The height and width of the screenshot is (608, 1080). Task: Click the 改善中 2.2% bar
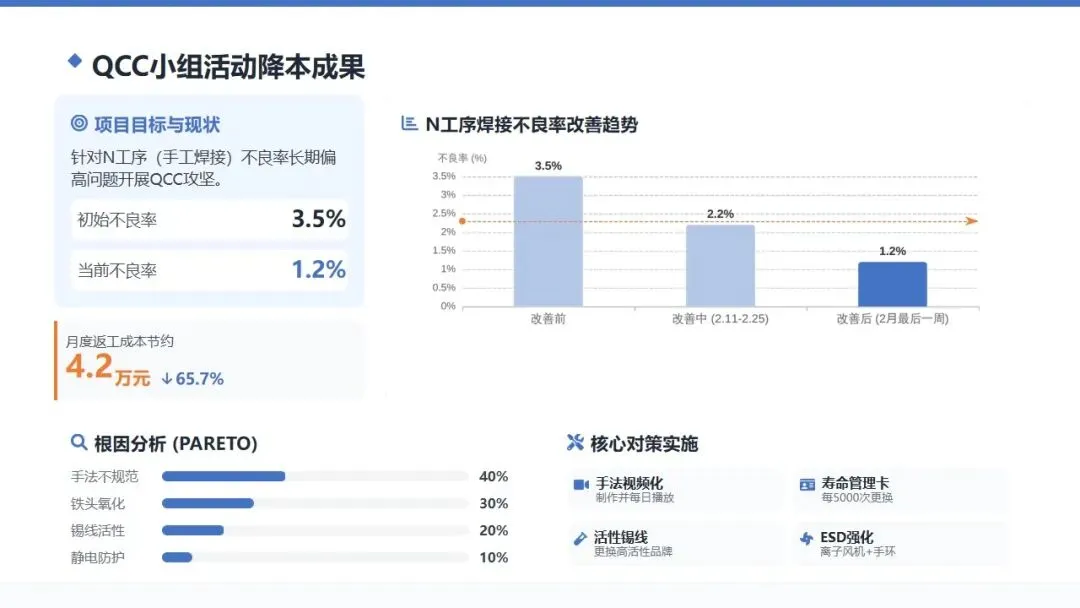point(720,265)
